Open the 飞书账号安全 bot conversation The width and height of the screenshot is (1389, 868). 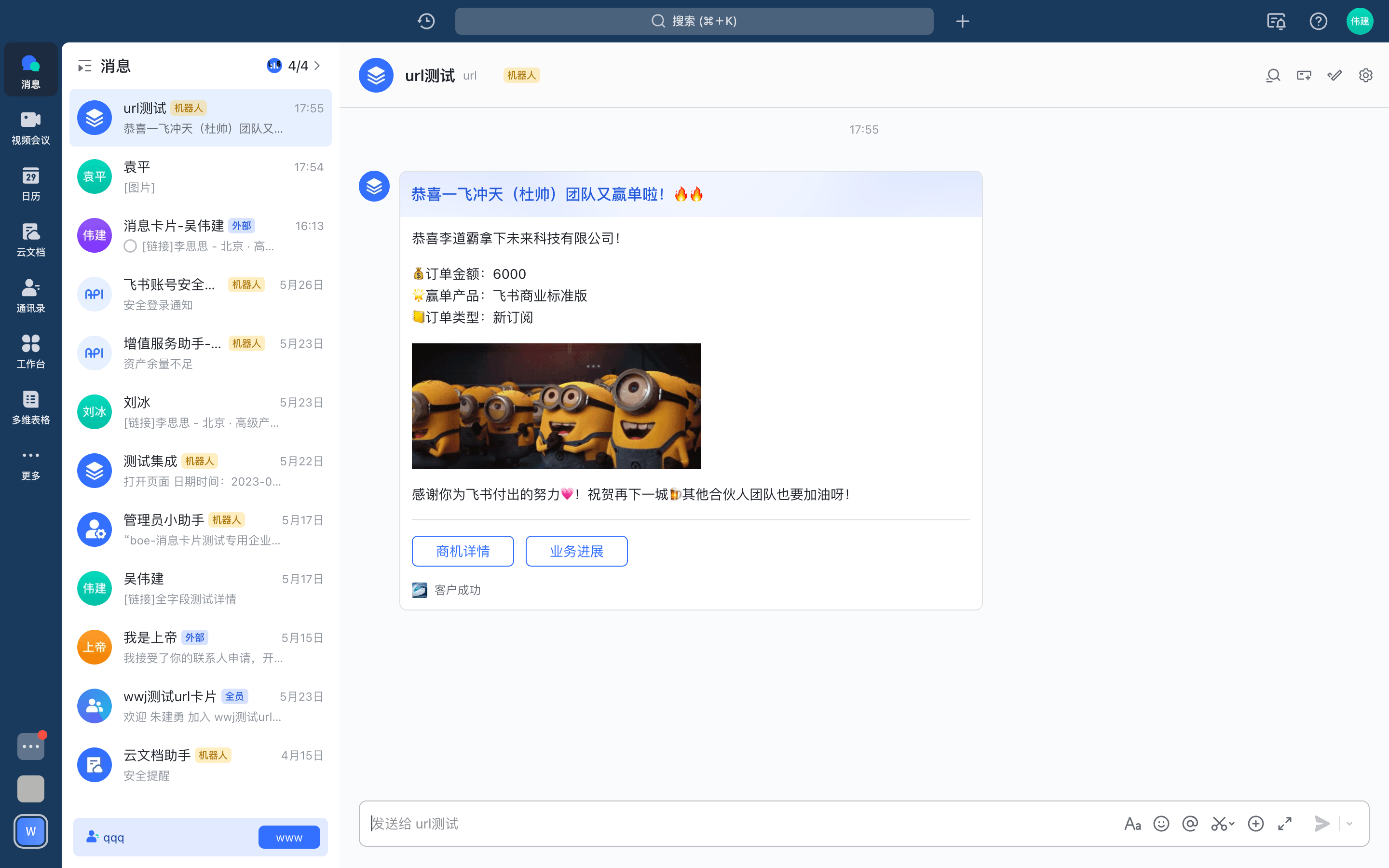pyautogui.click(x=200, y=295)
